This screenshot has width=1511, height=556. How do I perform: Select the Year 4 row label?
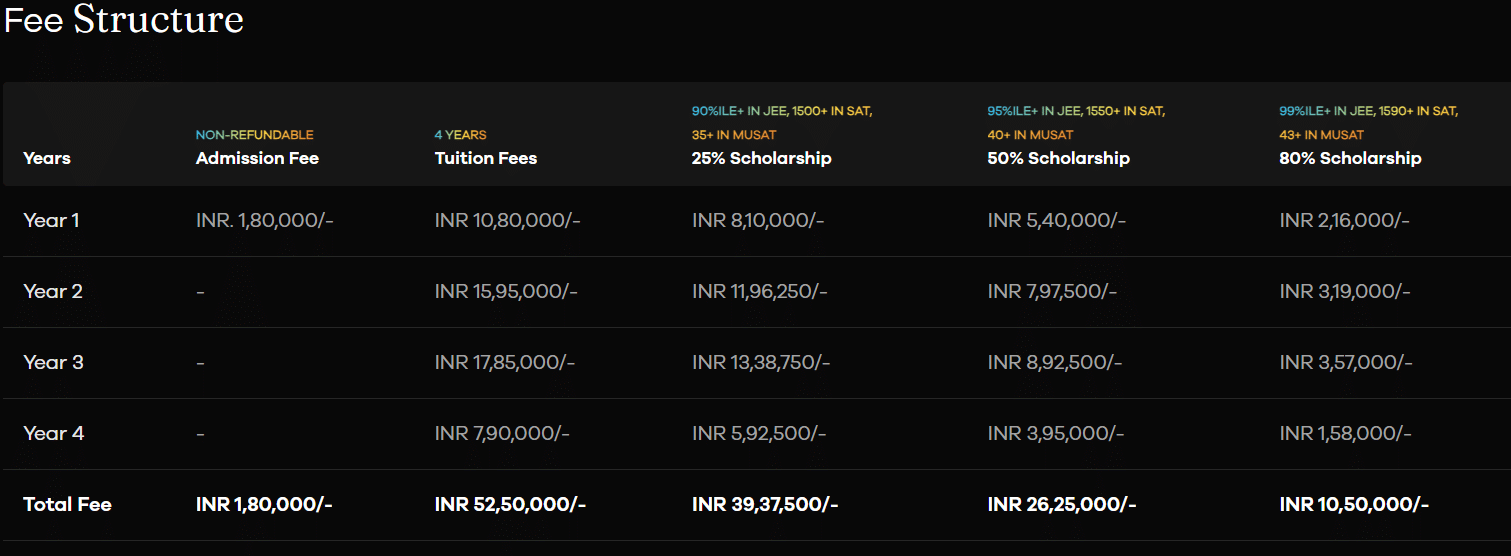tap(53, 433)
